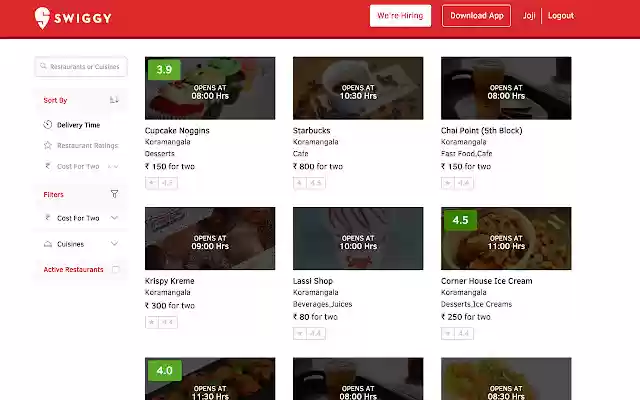Click the Restaurant Ratings star icon
This screenshot has height=400, width=640.
tap(48, 145)
